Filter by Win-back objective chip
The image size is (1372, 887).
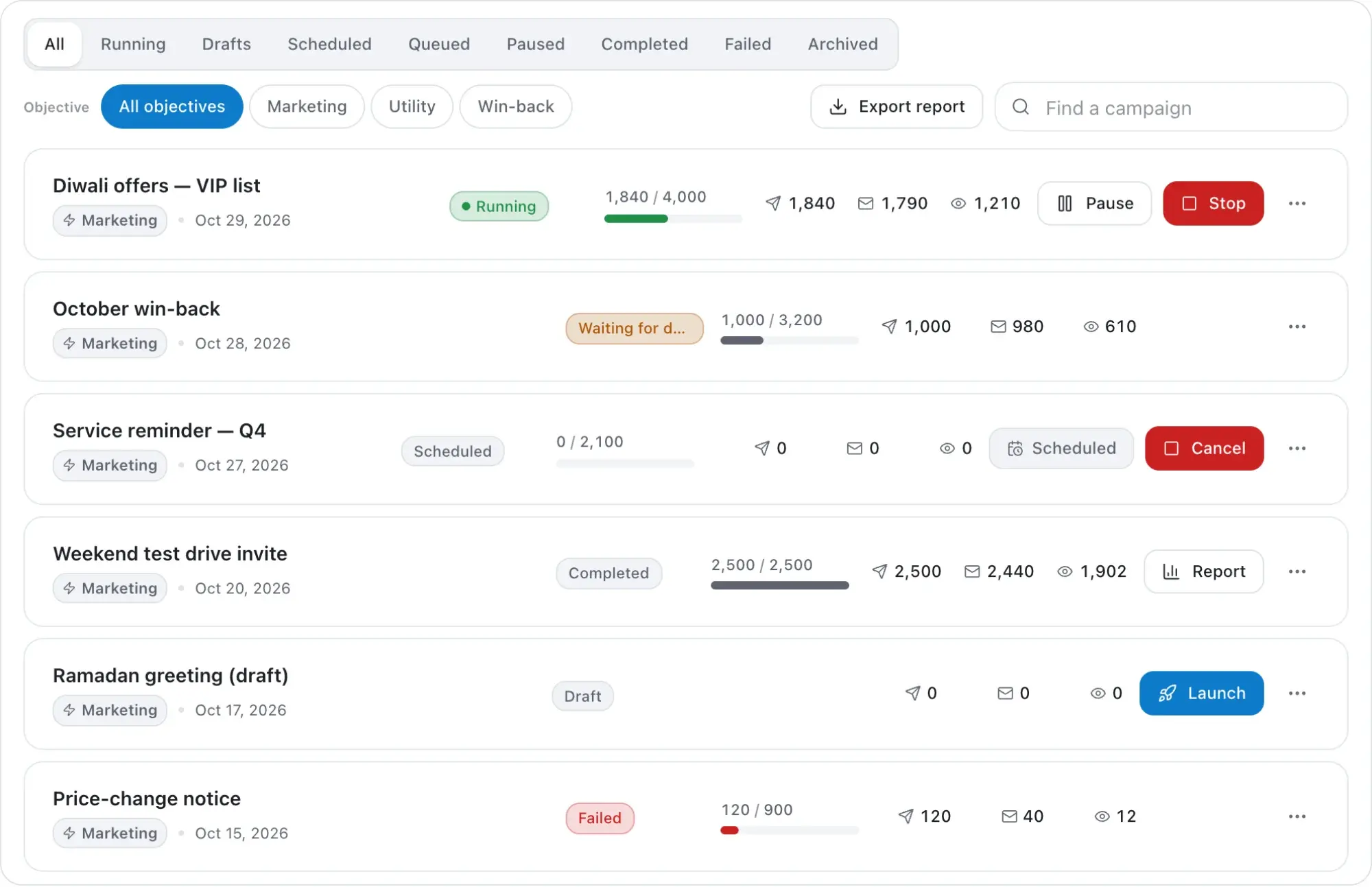[x=516, y=107]
